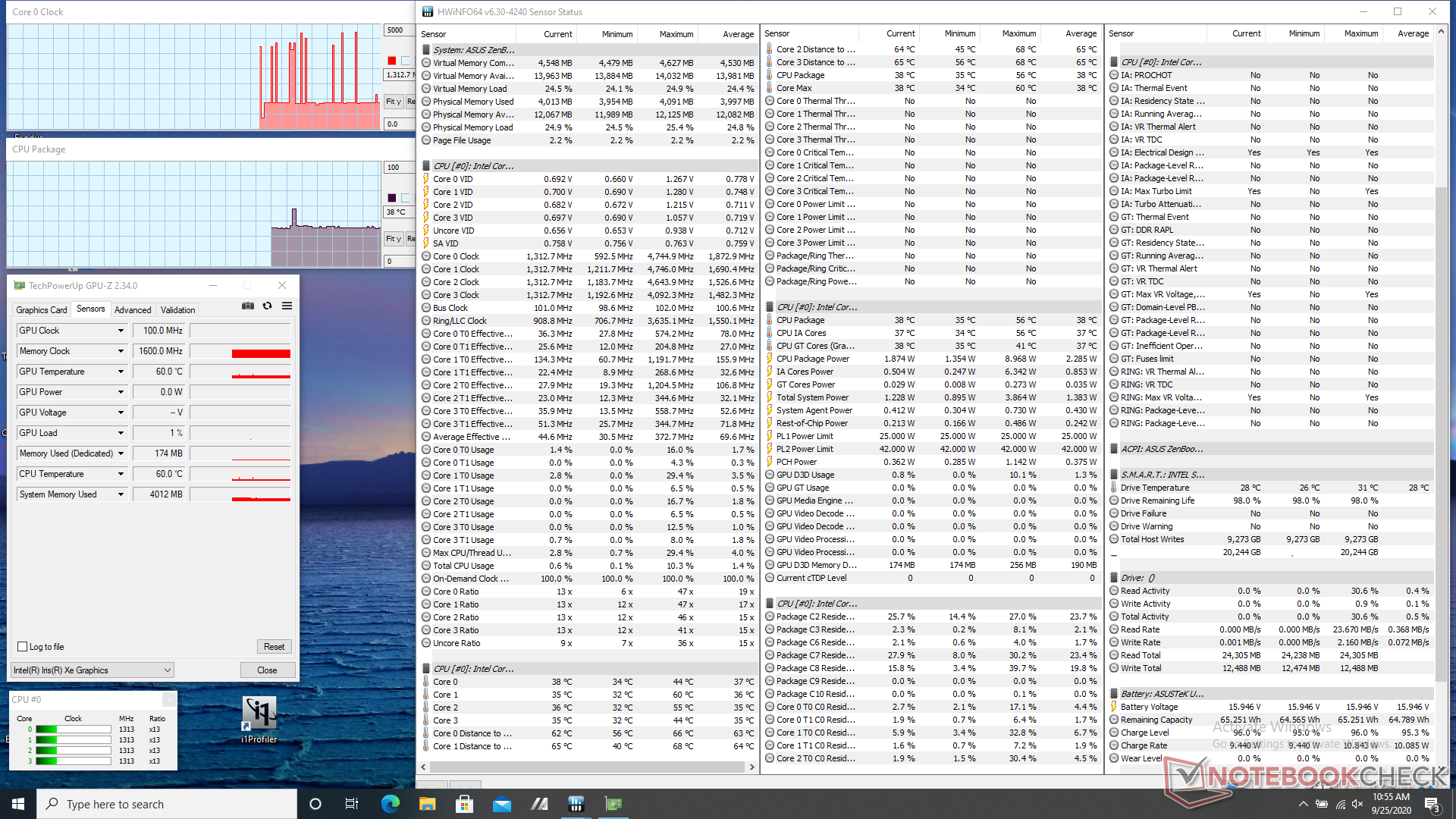This screenshot has width=1456, height=819.
Task: Open the Validation tab in GPU-Z
Action: pyautogui.click(x=178, y=309)
